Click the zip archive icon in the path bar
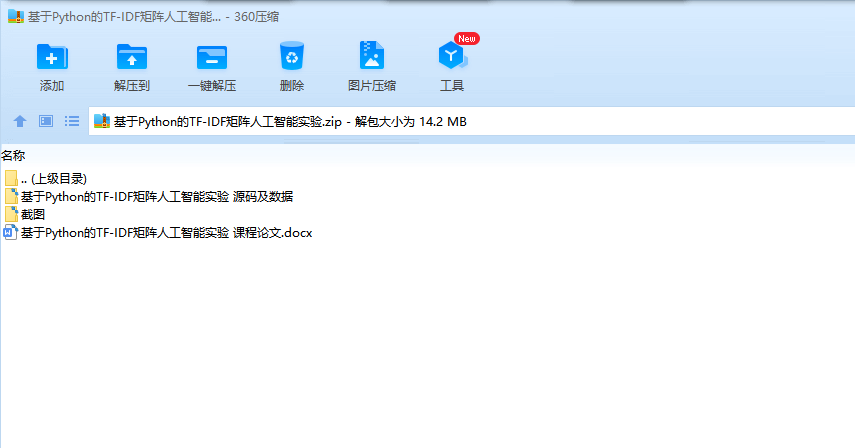 [x=102, y=121]
